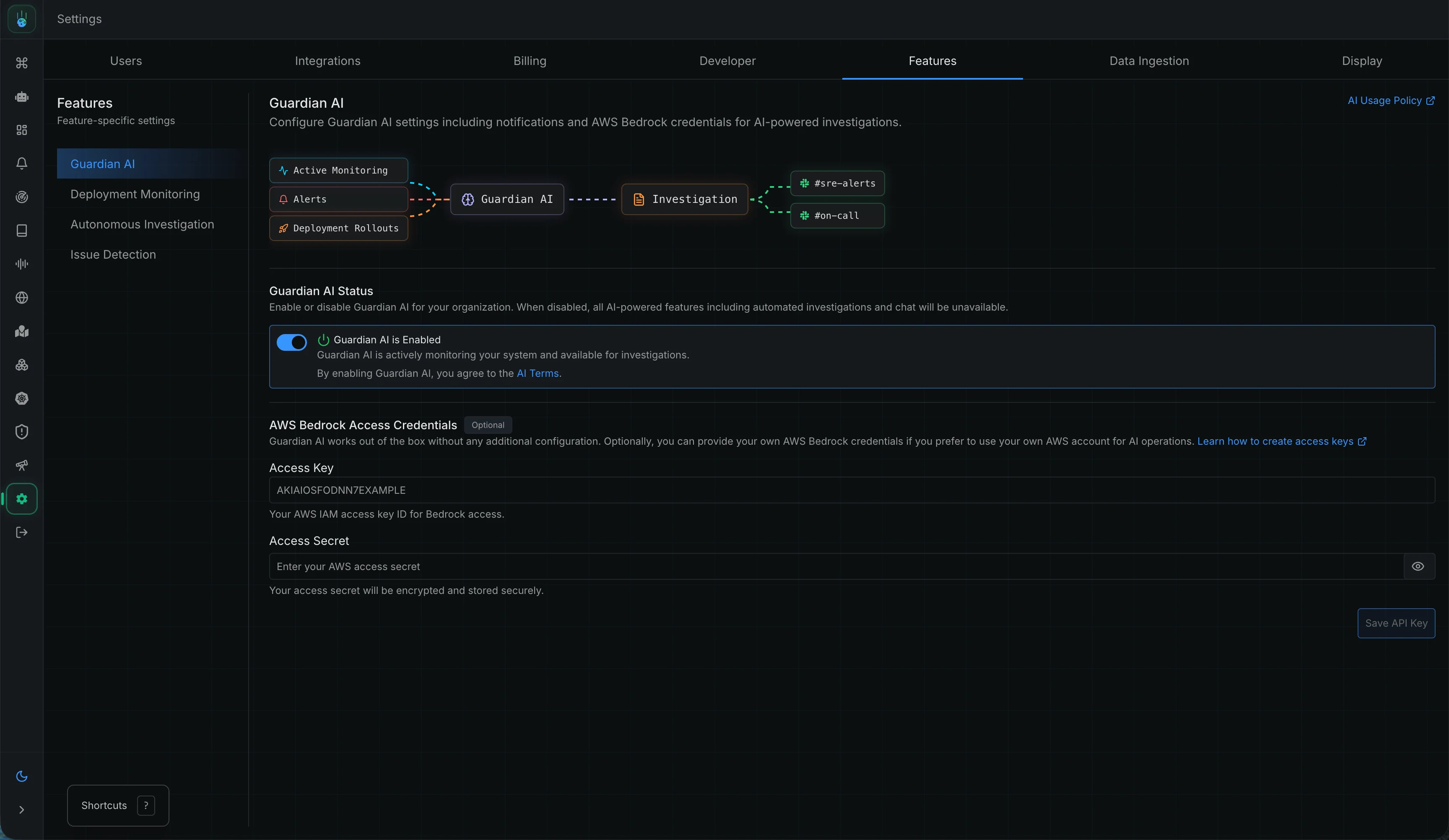Open the AI Terms link
Image resolution: width=1449 pixels, height=840 pixels.
[x=538, y=374]
